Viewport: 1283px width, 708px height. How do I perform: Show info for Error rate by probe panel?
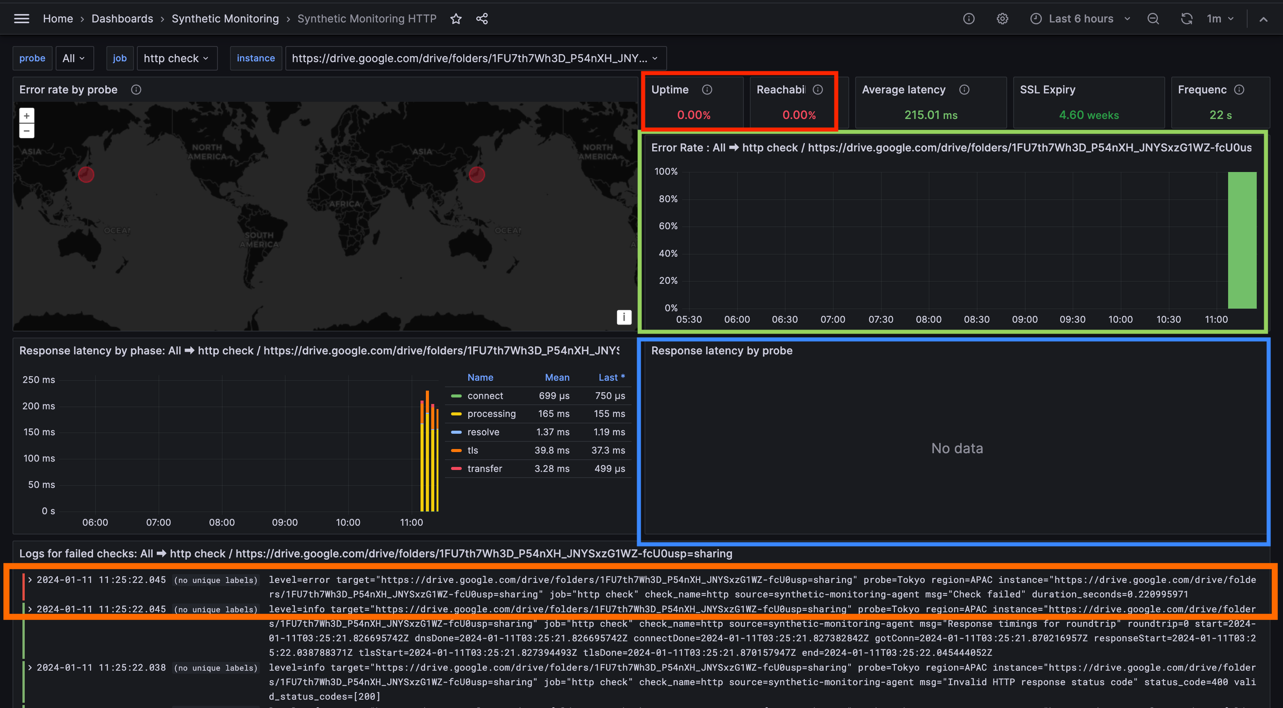coord(136,90)
